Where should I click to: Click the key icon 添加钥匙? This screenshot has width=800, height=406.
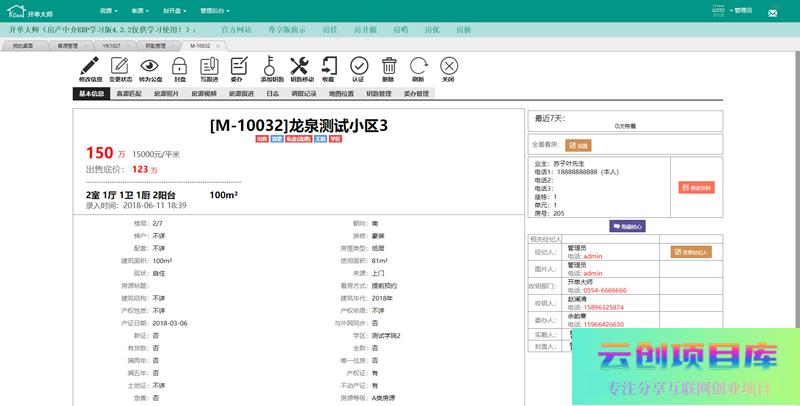[x=270, y=65]
